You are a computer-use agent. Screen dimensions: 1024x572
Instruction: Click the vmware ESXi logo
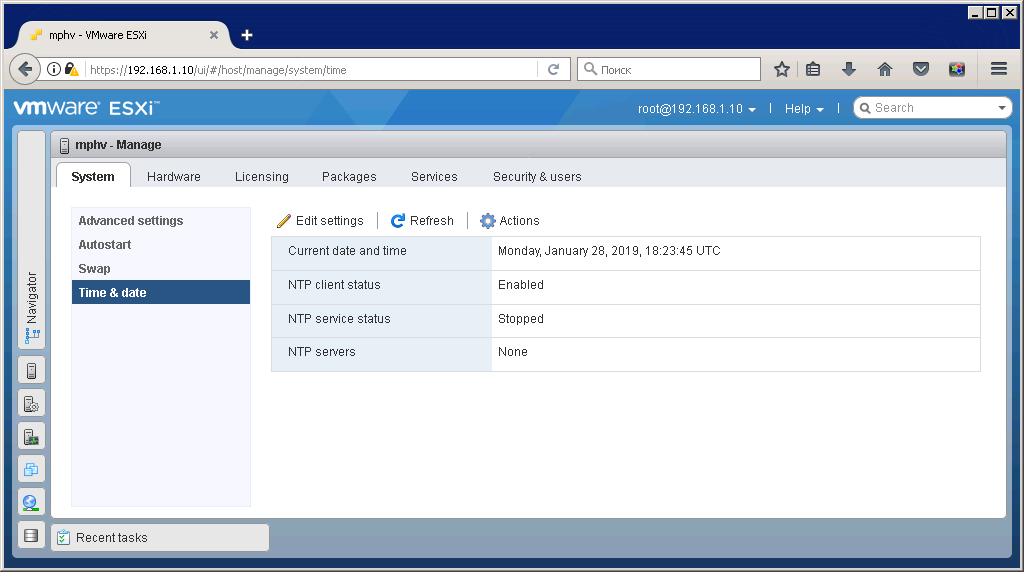[x=86, y=108]
